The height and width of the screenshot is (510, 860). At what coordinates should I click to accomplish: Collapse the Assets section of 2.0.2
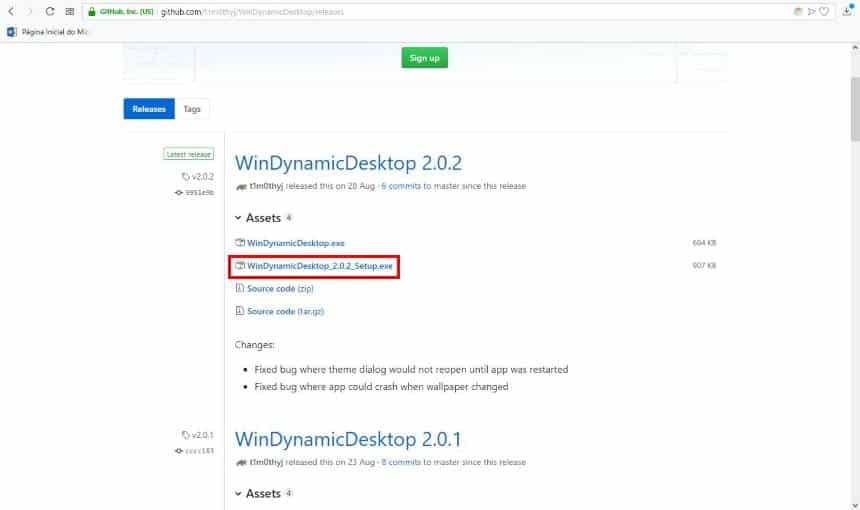[264, 218]
